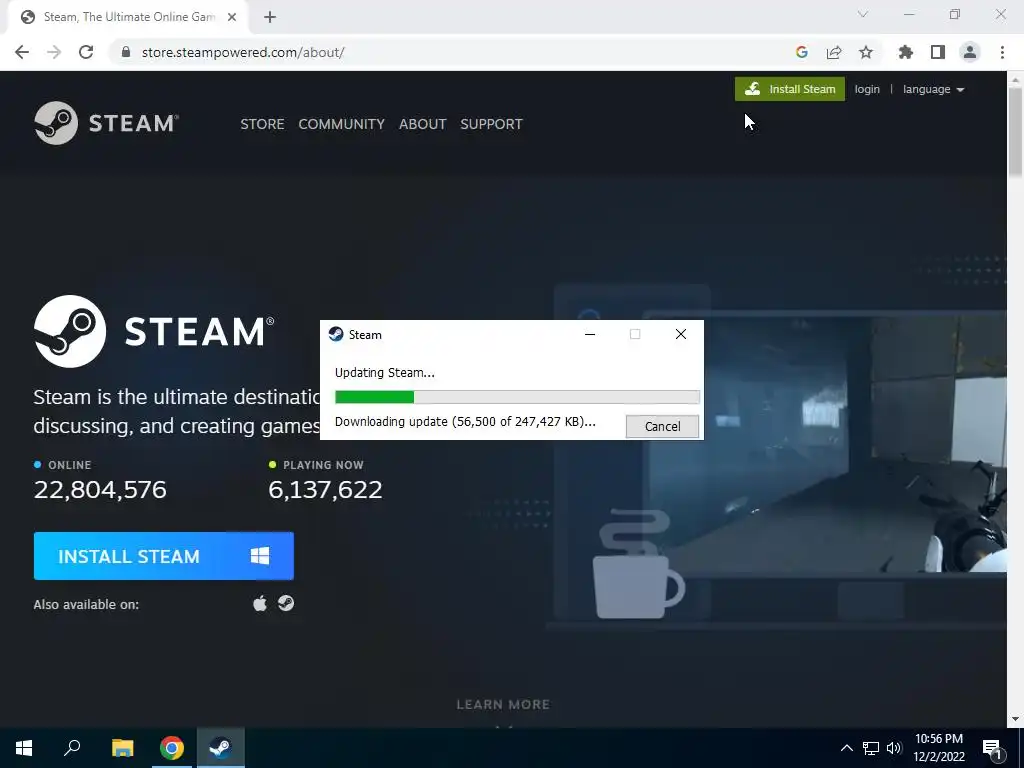
Task: Select the Steam, The Ultimate Online Game browser tab
Action: (128, 17)
